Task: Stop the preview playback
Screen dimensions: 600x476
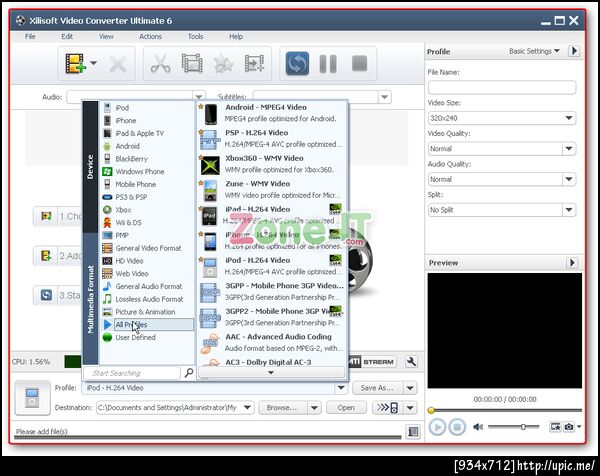Action: (x=457, y=427)
